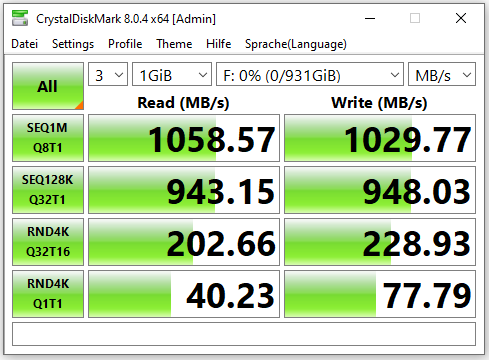Viewport: 489px width, 360px height.
Task: Minimize the CrystalDiskMark window
Action: (370, 18)
